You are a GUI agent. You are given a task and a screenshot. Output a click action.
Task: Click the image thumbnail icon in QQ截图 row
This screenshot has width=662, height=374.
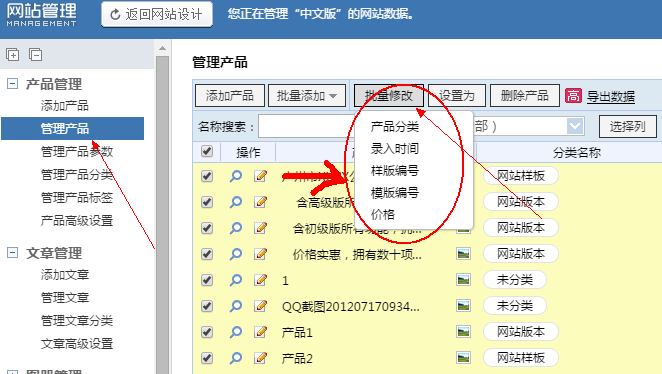point(464,306)
